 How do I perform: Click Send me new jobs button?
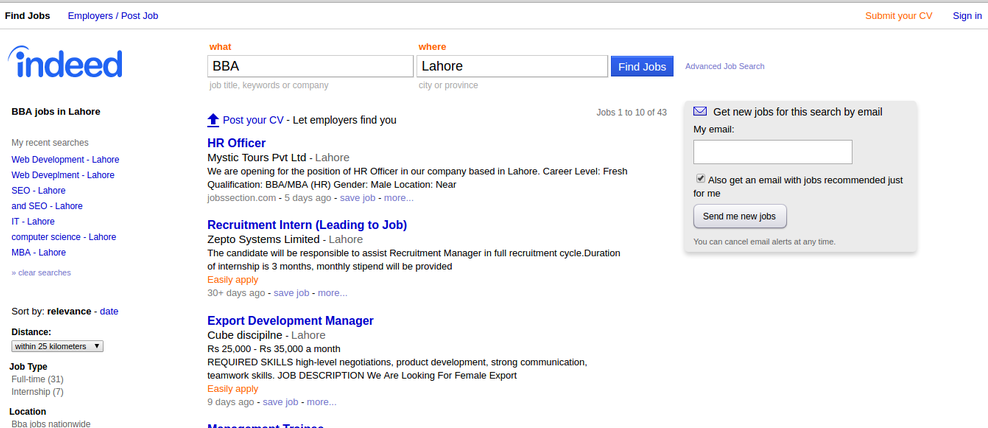click(x=740, y=216)
